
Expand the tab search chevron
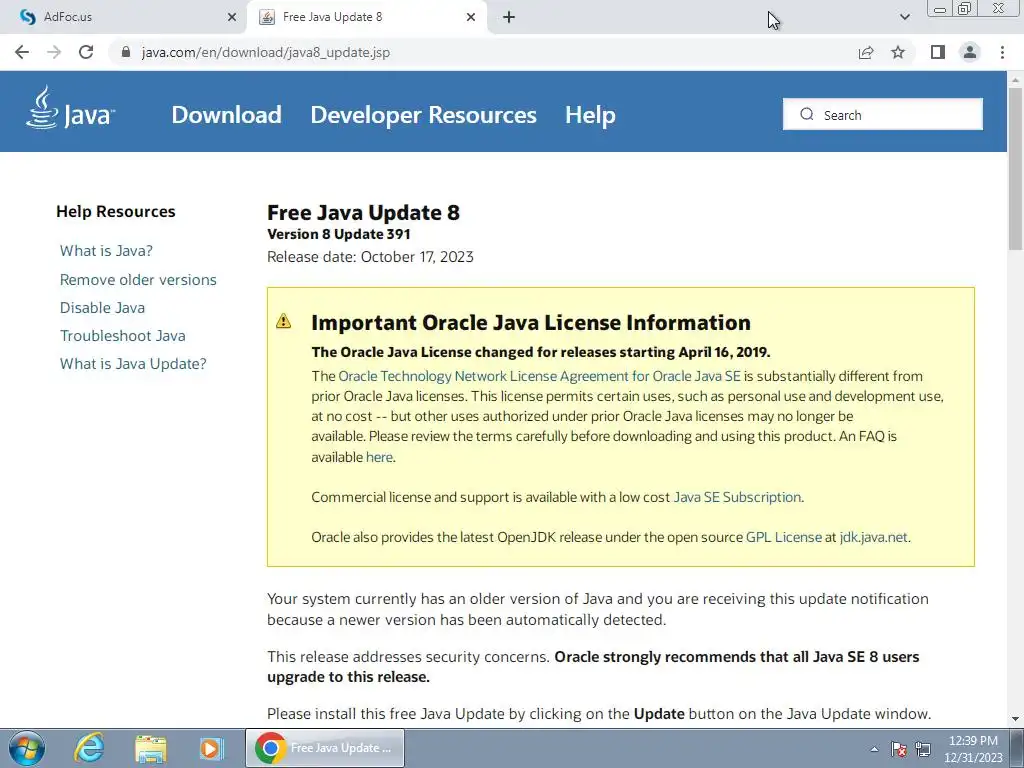(x=904, y=17)
